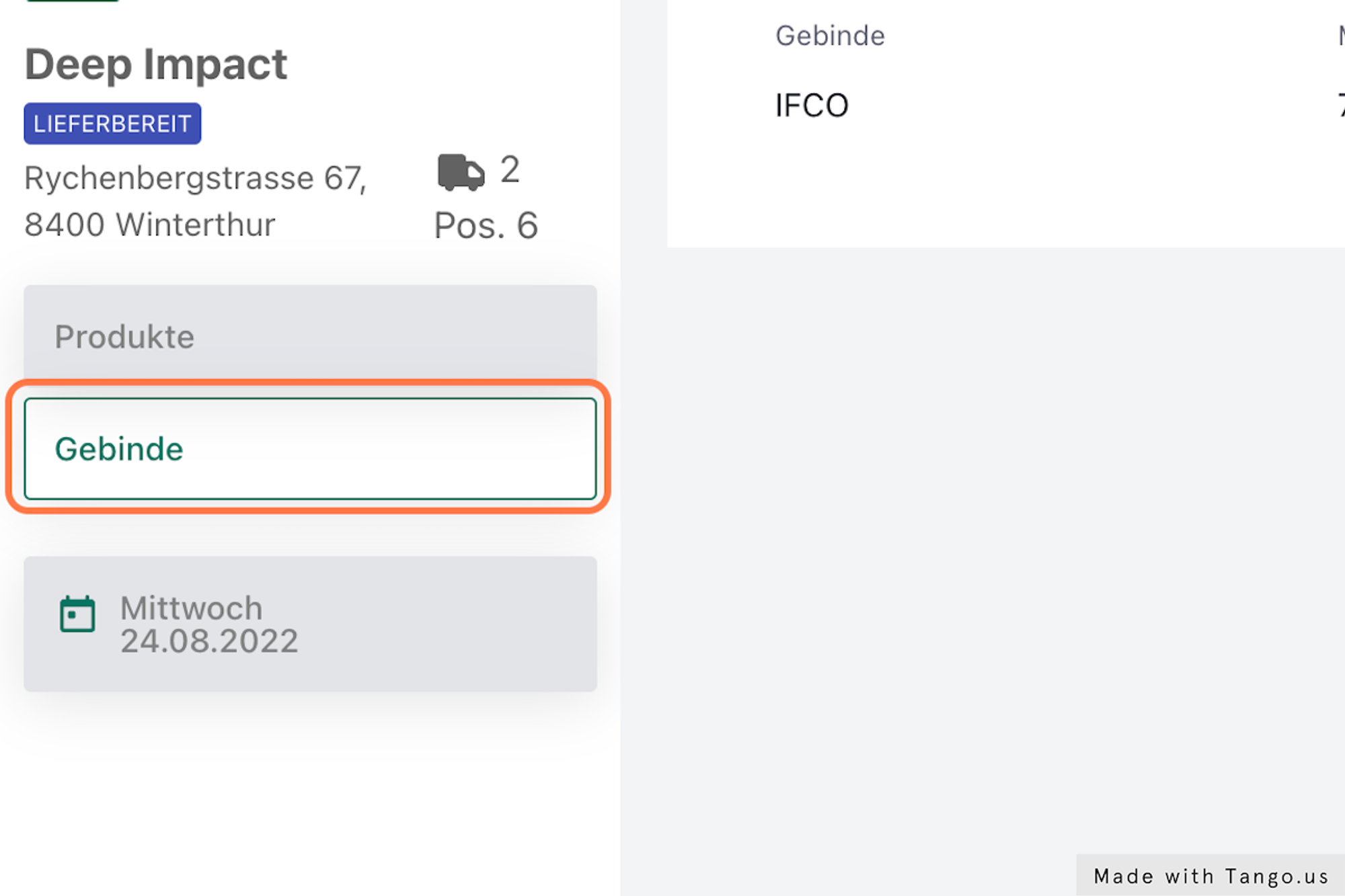
Task: Click the cut-off quantity value in IFCO row
Action: coord(1341,106)
